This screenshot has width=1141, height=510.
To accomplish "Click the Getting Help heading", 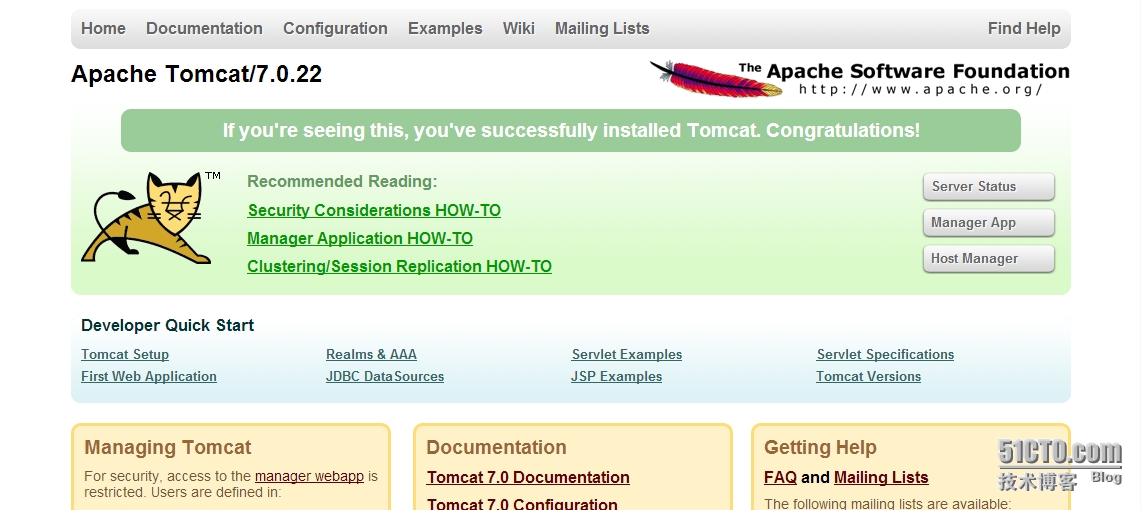I will pyautogui.click(x=820, y=447).
